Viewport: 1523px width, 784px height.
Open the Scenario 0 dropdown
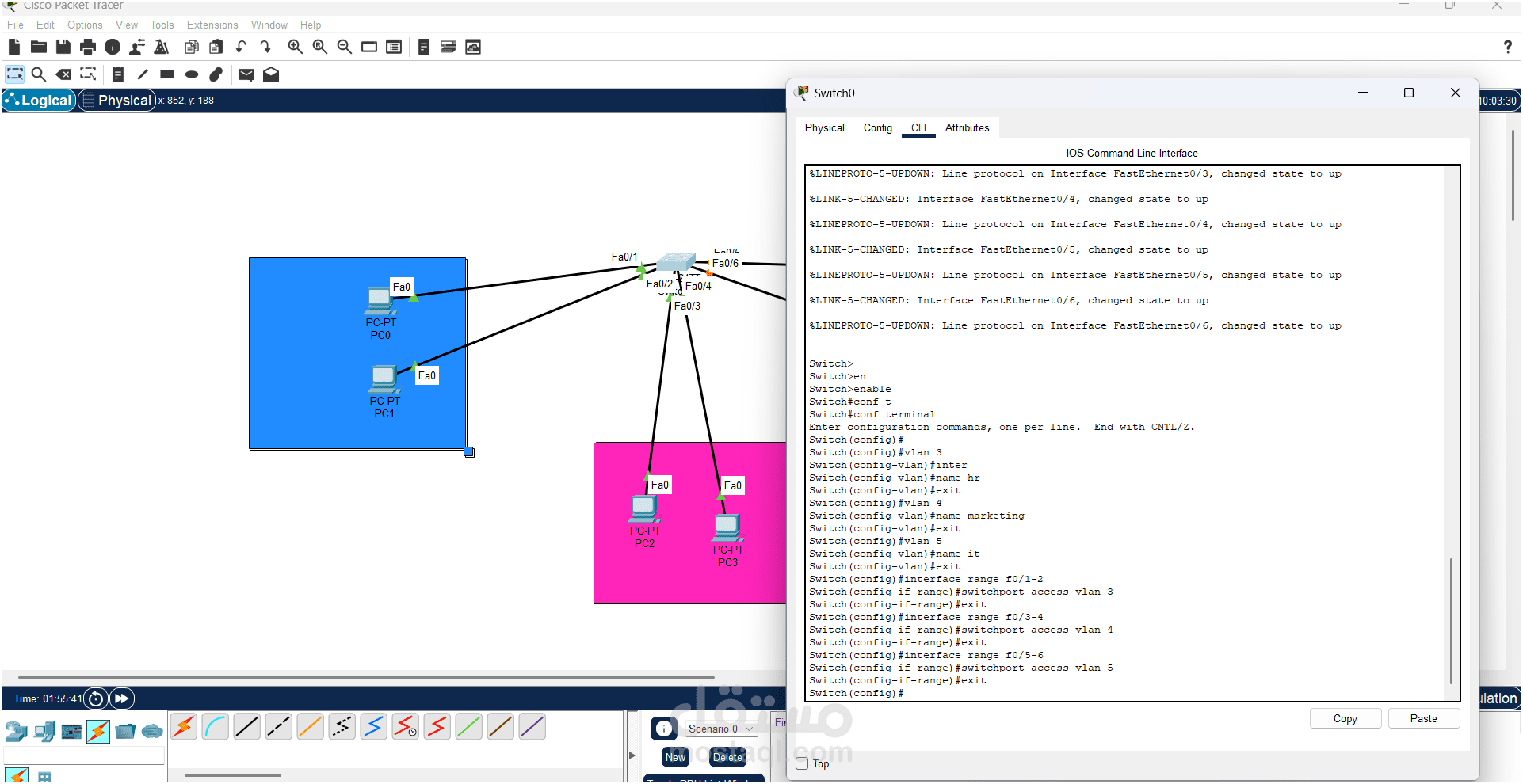tap(720, 729)
